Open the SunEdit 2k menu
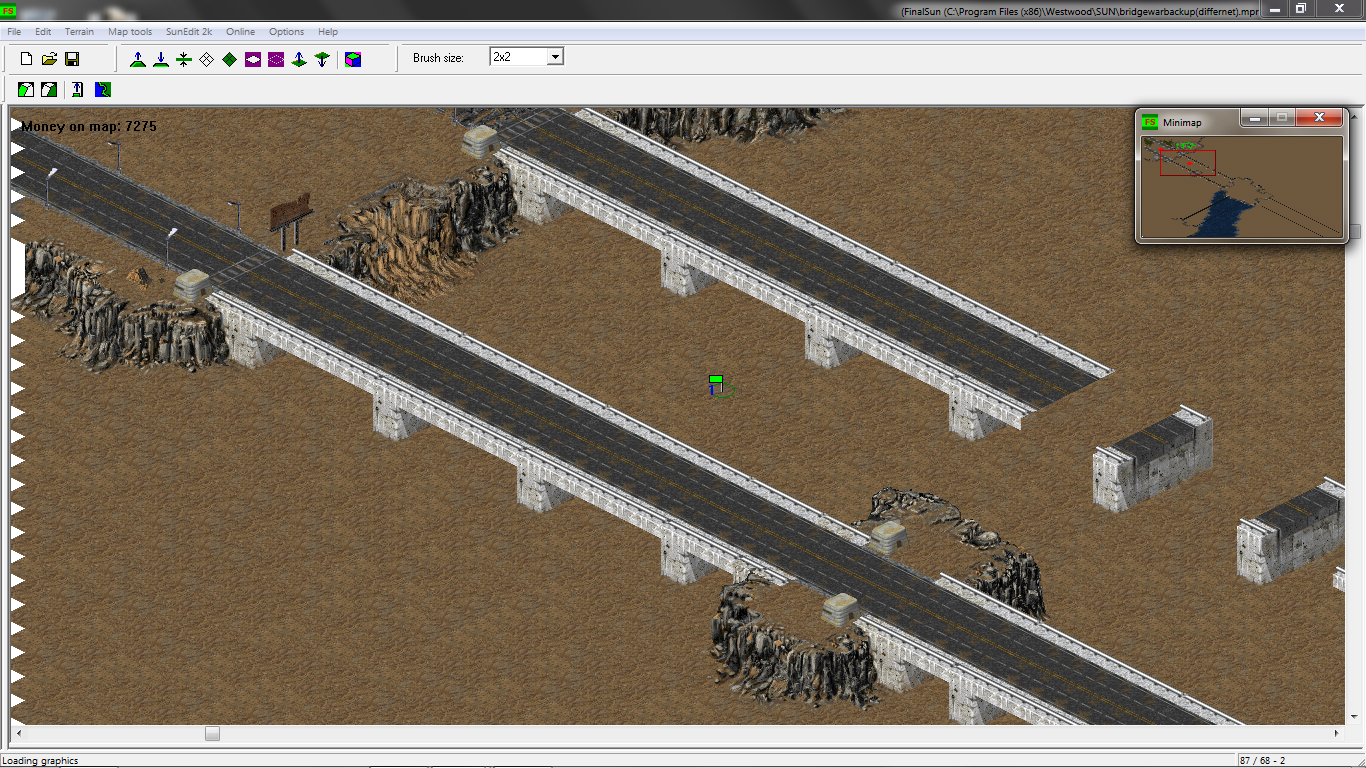Screen dimensions: 1366x768 tap(189, 32)
